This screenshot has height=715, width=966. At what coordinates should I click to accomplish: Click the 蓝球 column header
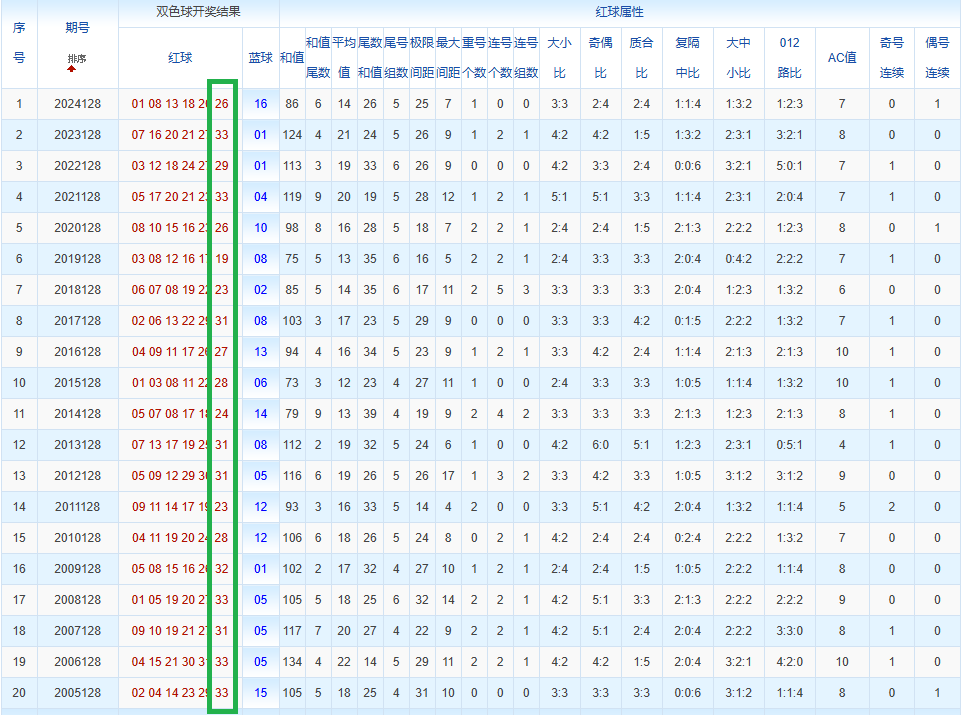tap(260, 58)
